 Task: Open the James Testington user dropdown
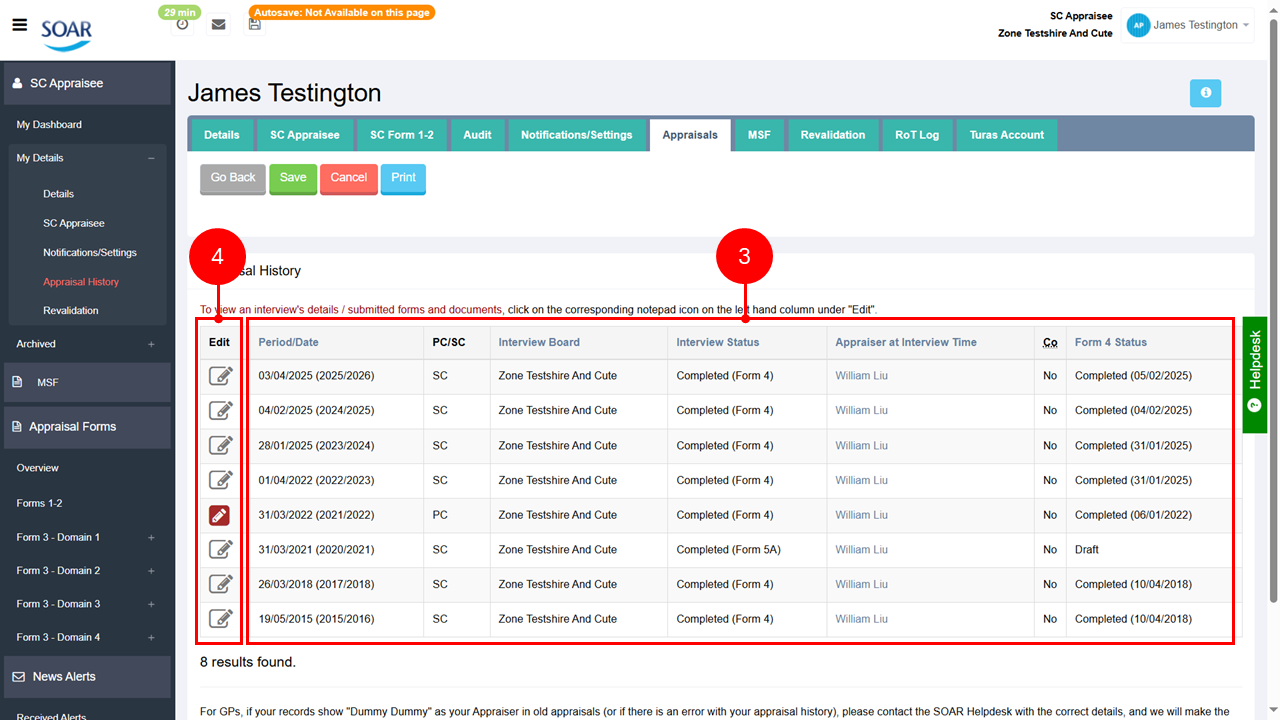coord(1189,26)
